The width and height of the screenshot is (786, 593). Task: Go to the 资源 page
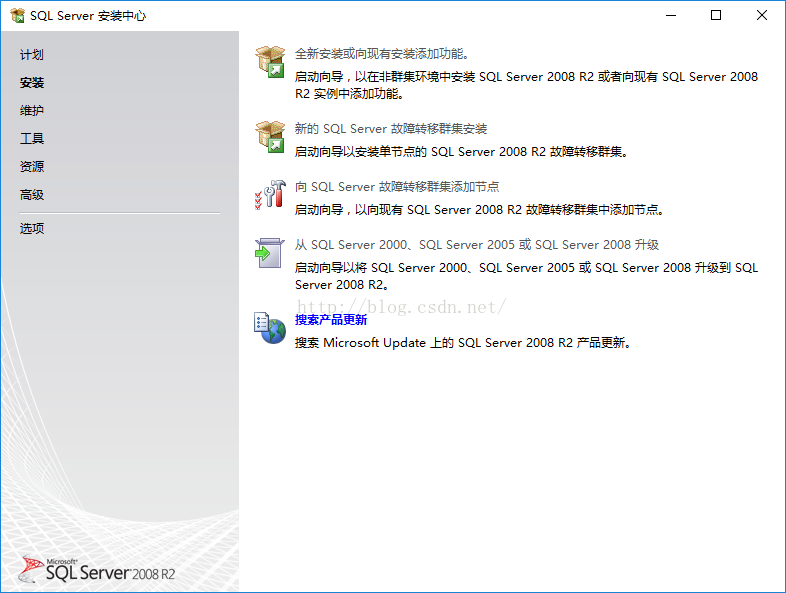(x=32, y=166)
